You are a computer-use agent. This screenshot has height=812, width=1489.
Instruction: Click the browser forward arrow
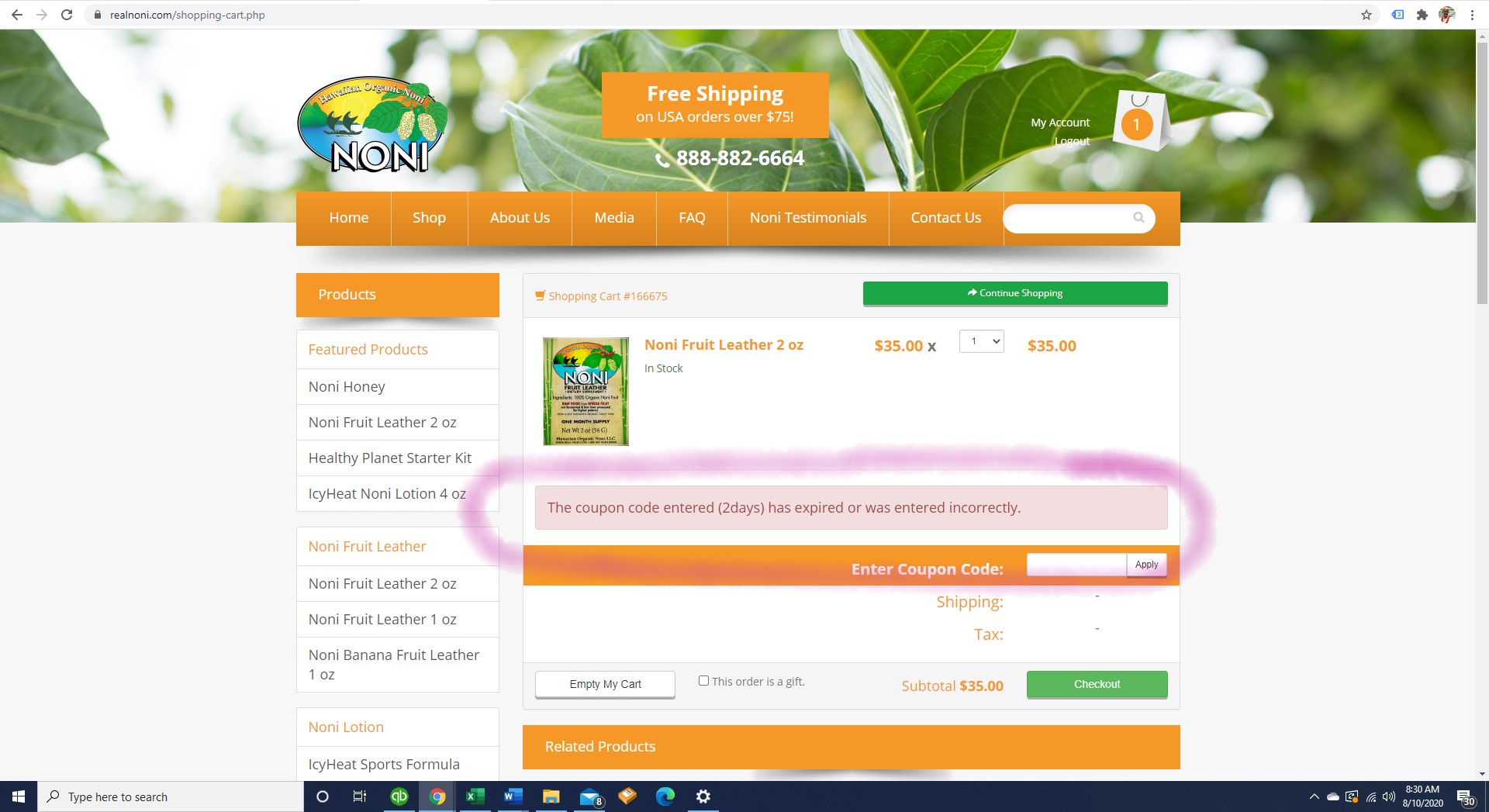tap(42, 15)
